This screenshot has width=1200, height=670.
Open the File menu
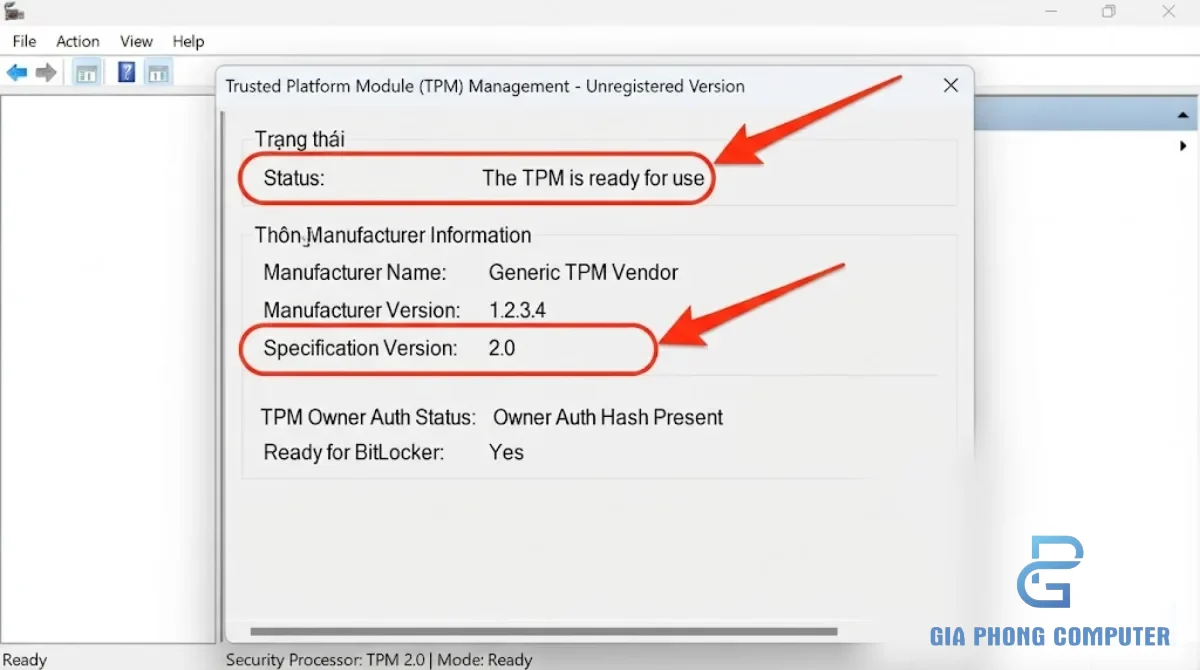(x=24, y=41)
